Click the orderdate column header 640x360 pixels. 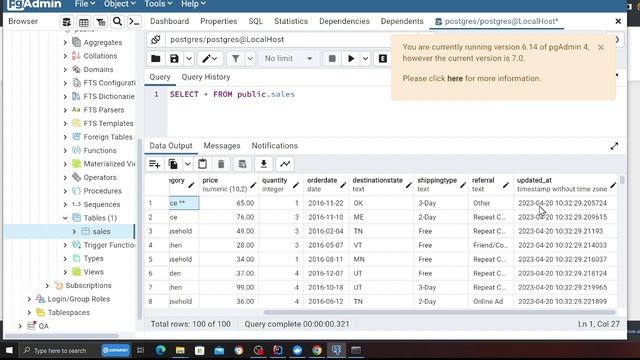326,184
